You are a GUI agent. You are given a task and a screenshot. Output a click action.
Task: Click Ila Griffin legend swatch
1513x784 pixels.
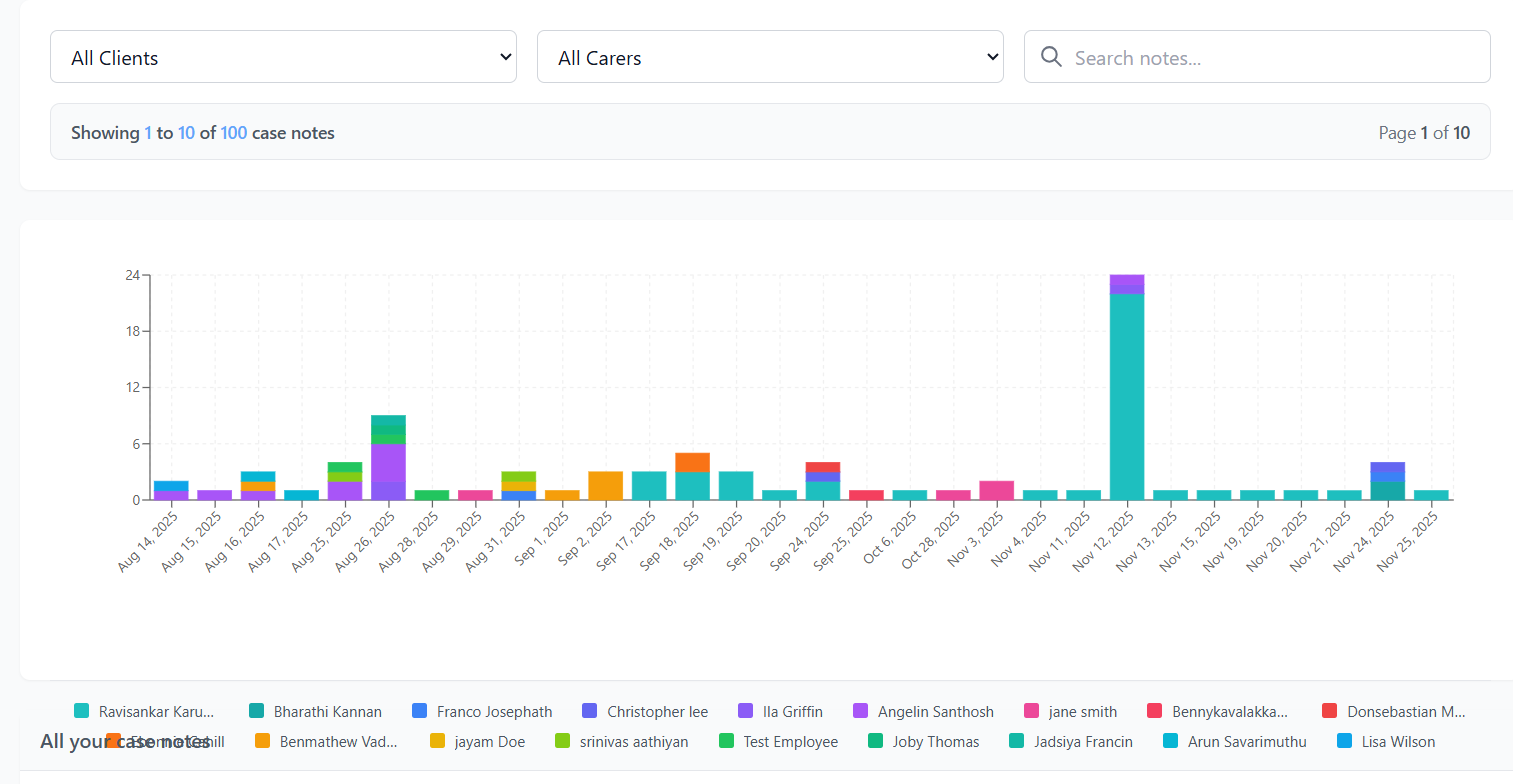click(746, 712)
